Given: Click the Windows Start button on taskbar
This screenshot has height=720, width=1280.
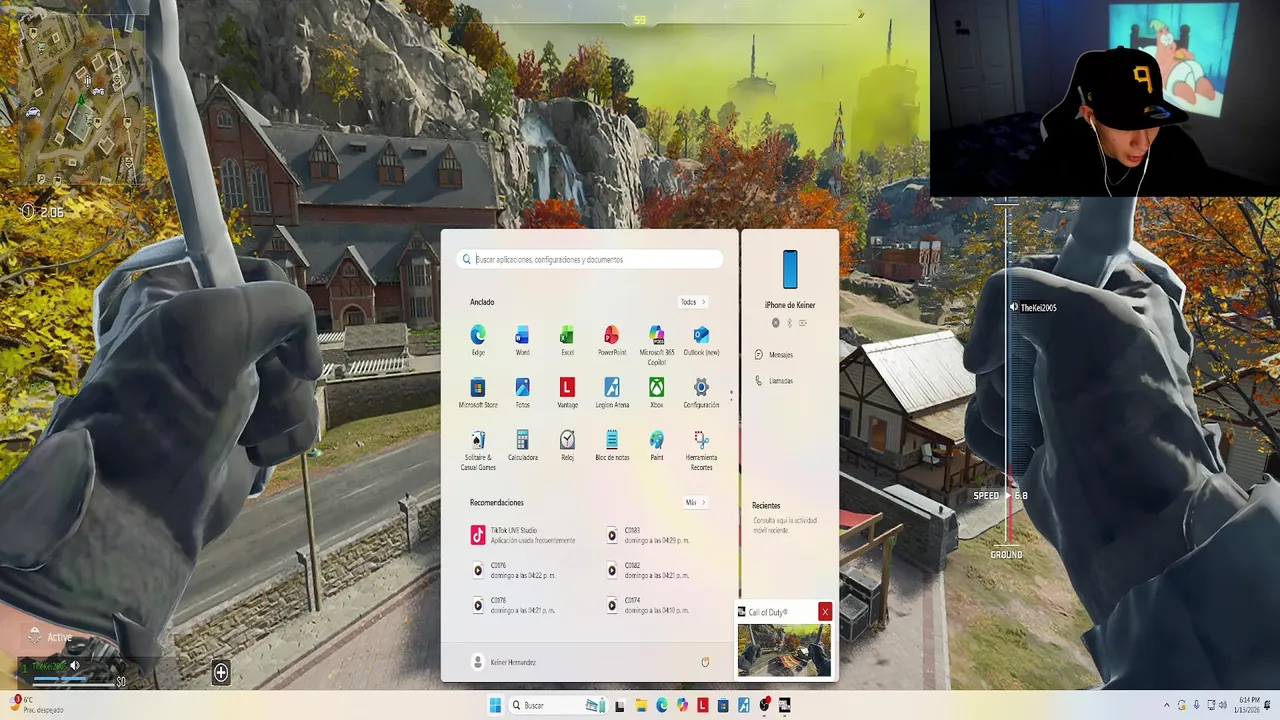Looking at the screenshot, I should (495, 705).
